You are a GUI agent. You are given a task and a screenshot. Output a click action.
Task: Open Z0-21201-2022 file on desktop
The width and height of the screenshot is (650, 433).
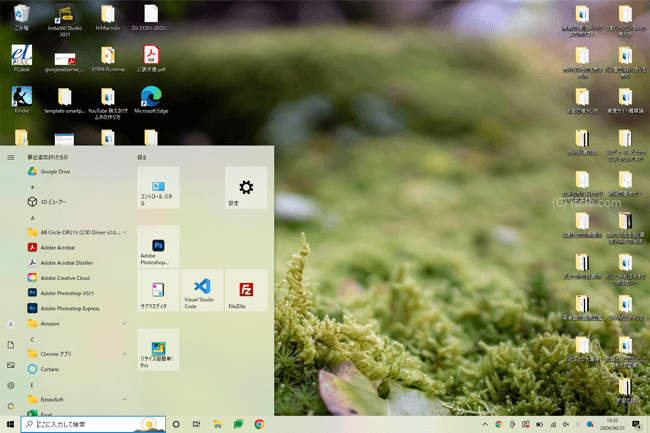tap(151, 17)
